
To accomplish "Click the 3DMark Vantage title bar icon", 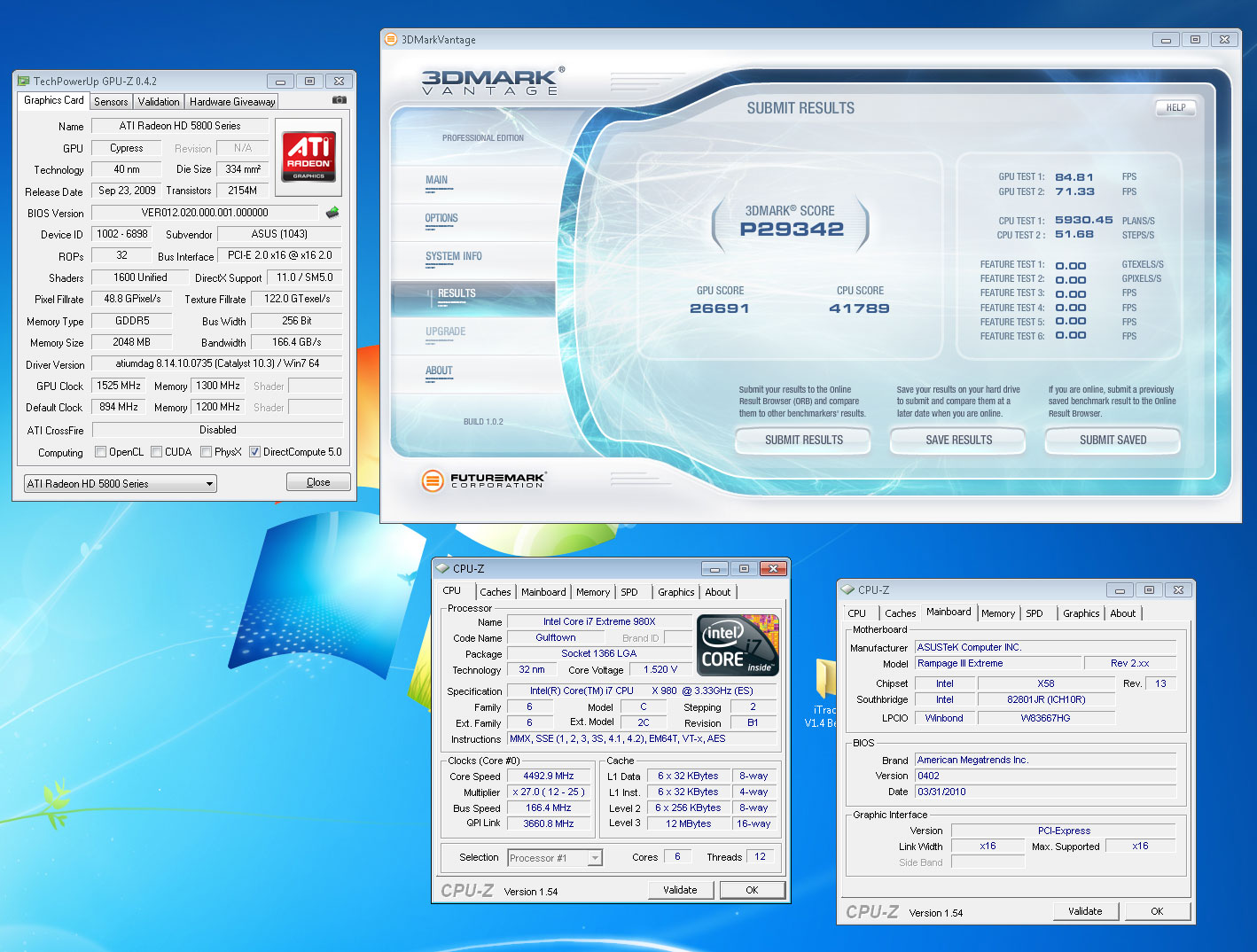I will (391, 40).
